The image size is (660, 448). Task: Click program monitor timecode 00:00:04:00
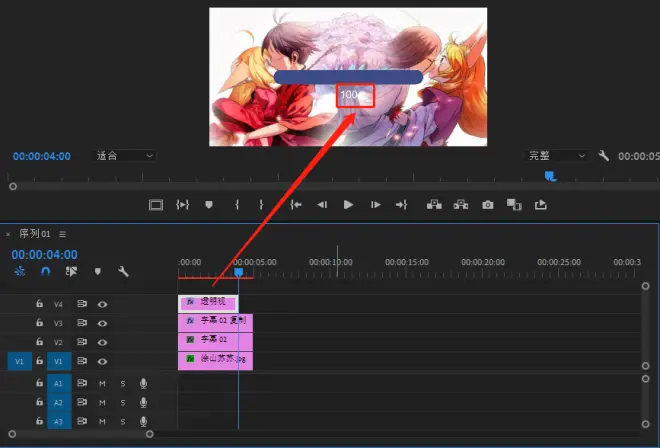(42, 157)
